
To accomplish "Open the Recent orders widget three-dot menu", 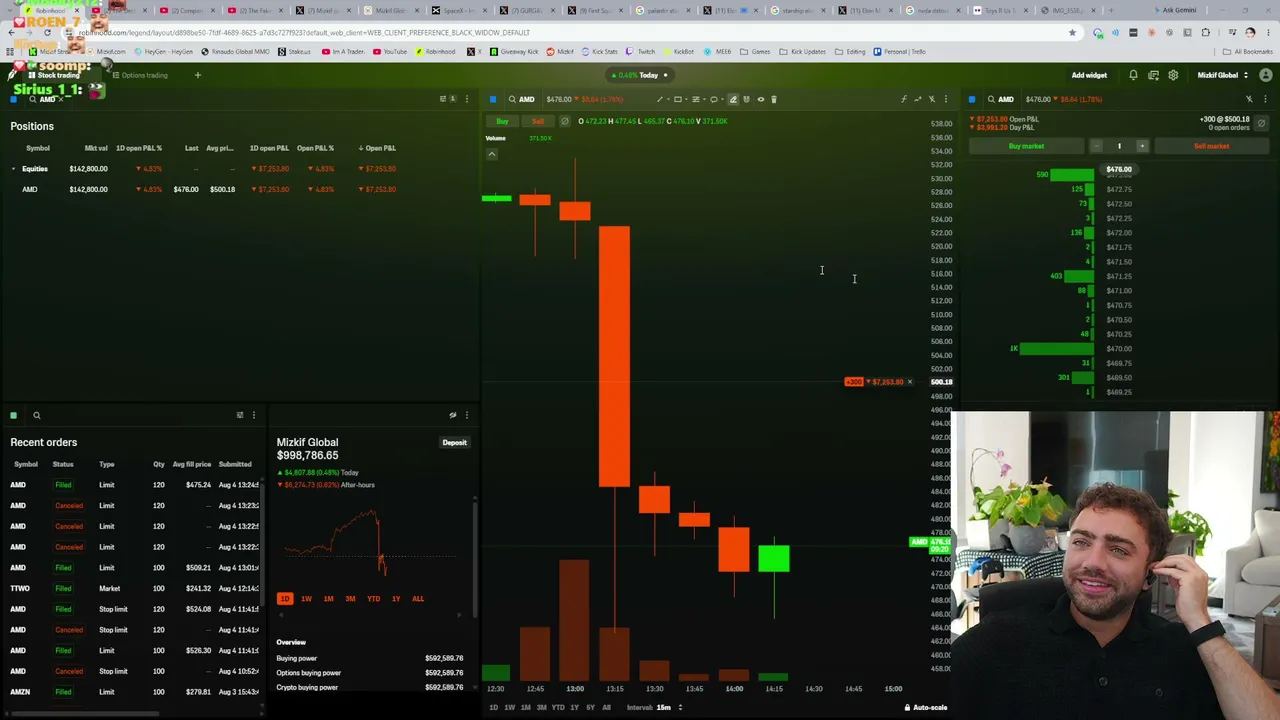I will [x=253, y=415].
